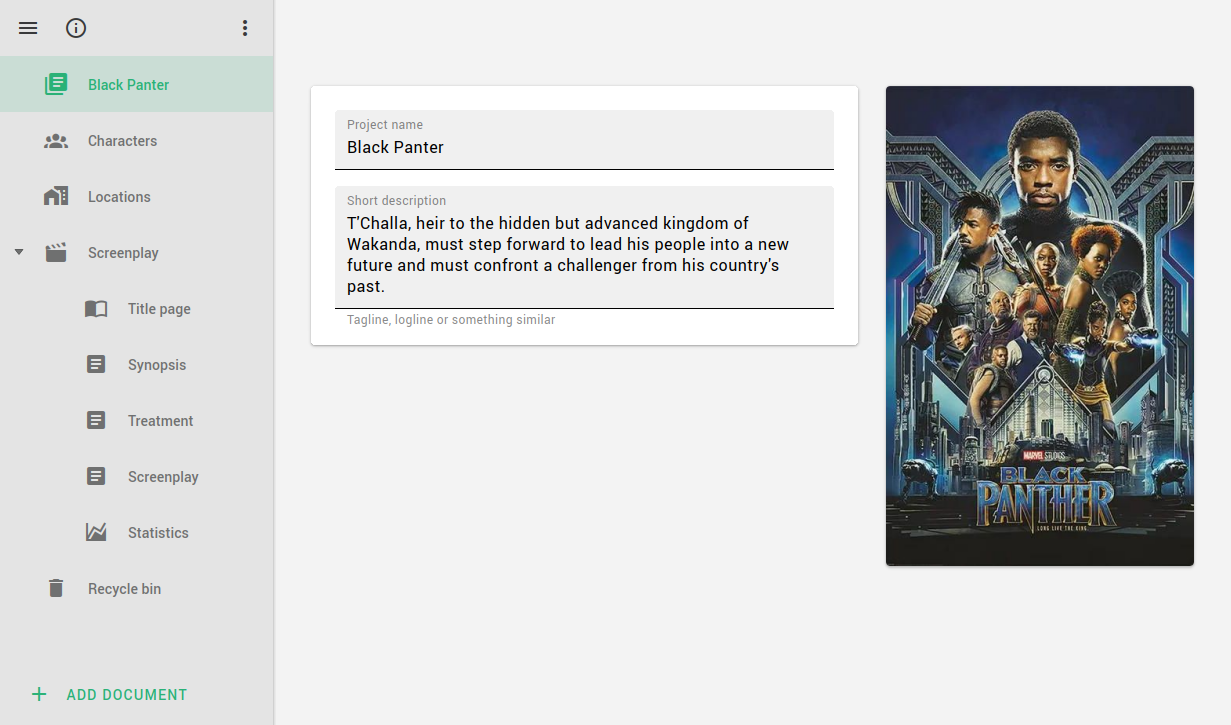Open the nested Screenplay document
The height and width of the screenshot is (725, 1231).
(x=137, y=477)
